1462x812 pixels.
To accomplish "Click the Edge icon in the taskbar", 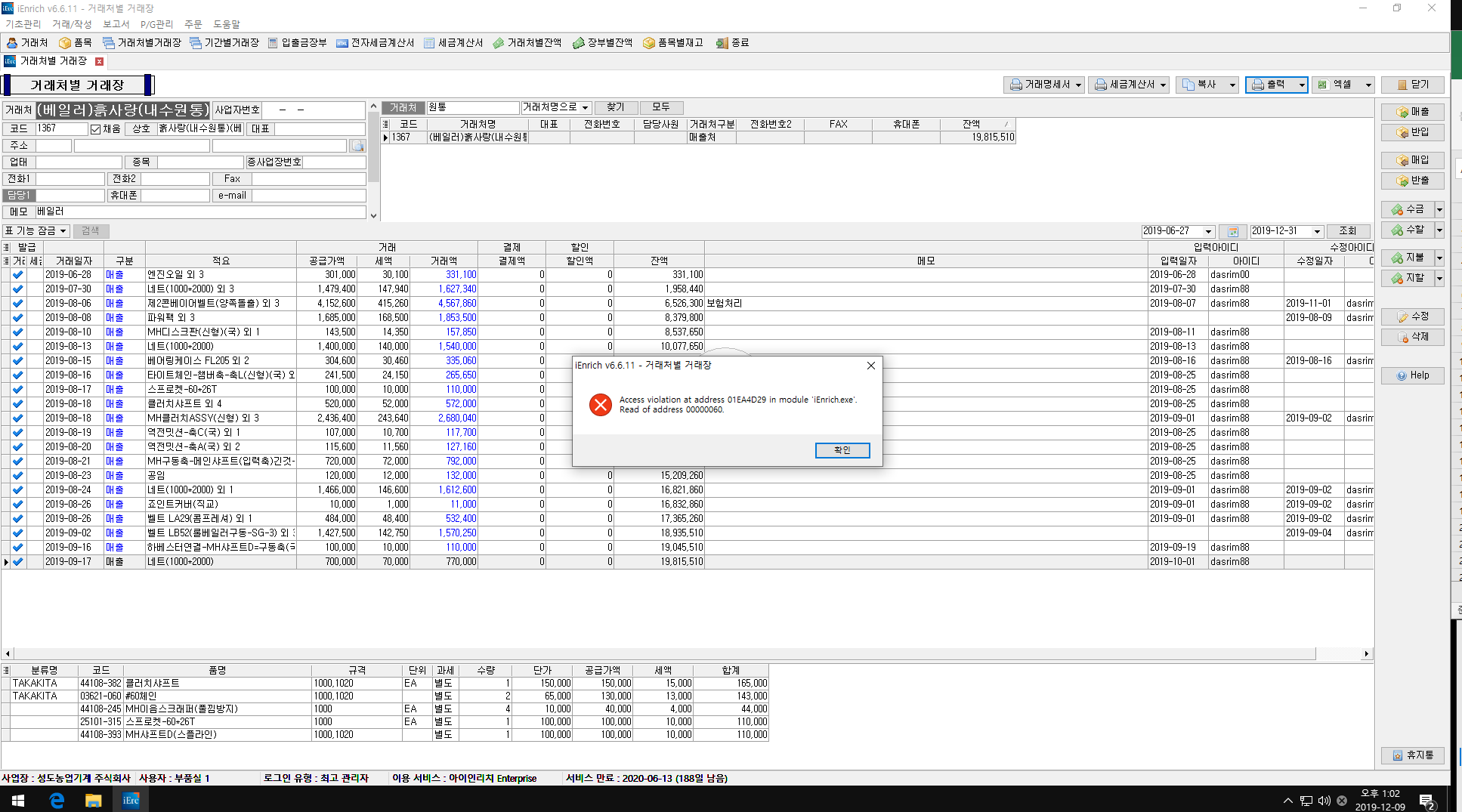I will pos(57,800).
